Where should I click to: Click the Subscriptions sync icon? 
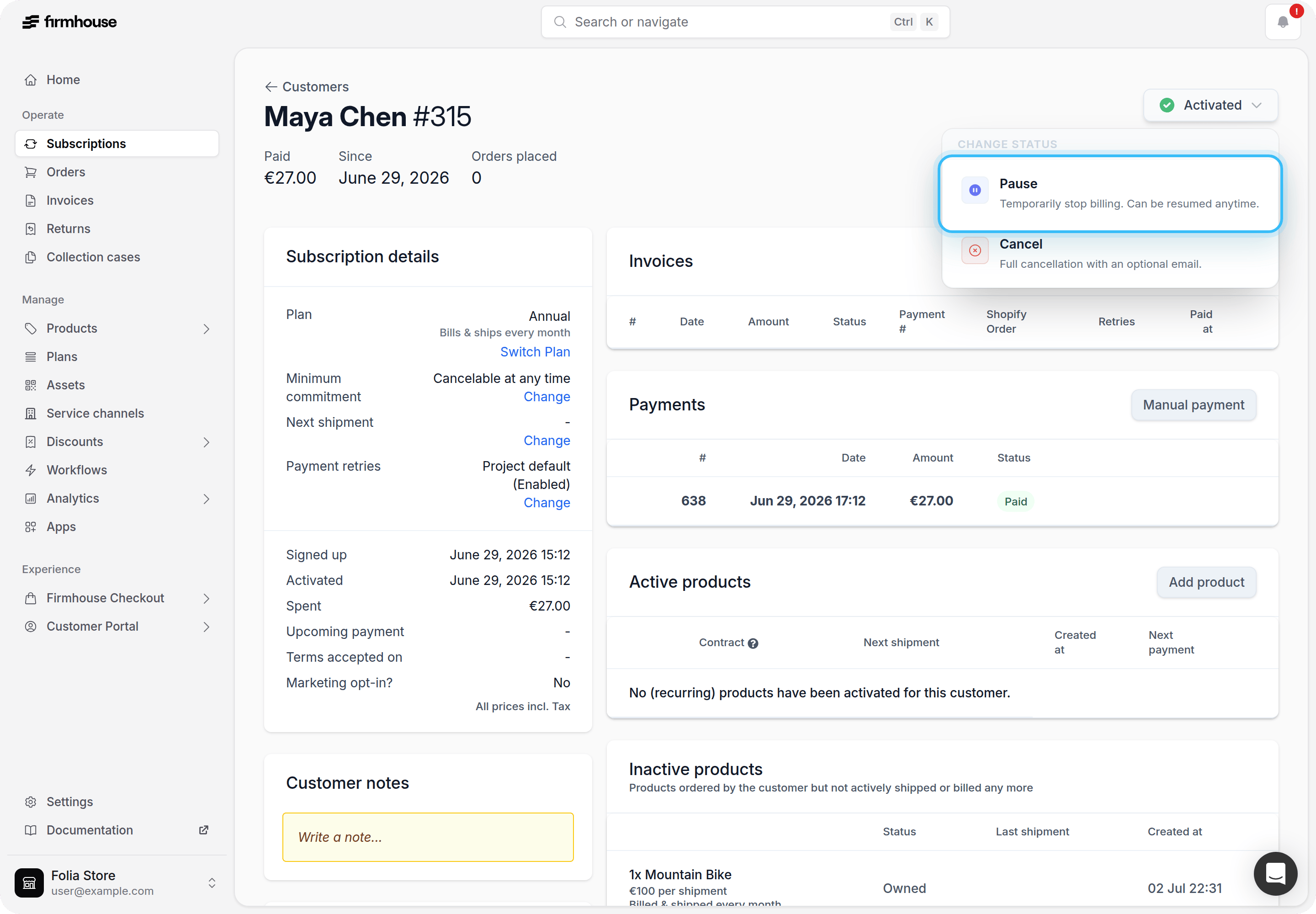point(31,144)
